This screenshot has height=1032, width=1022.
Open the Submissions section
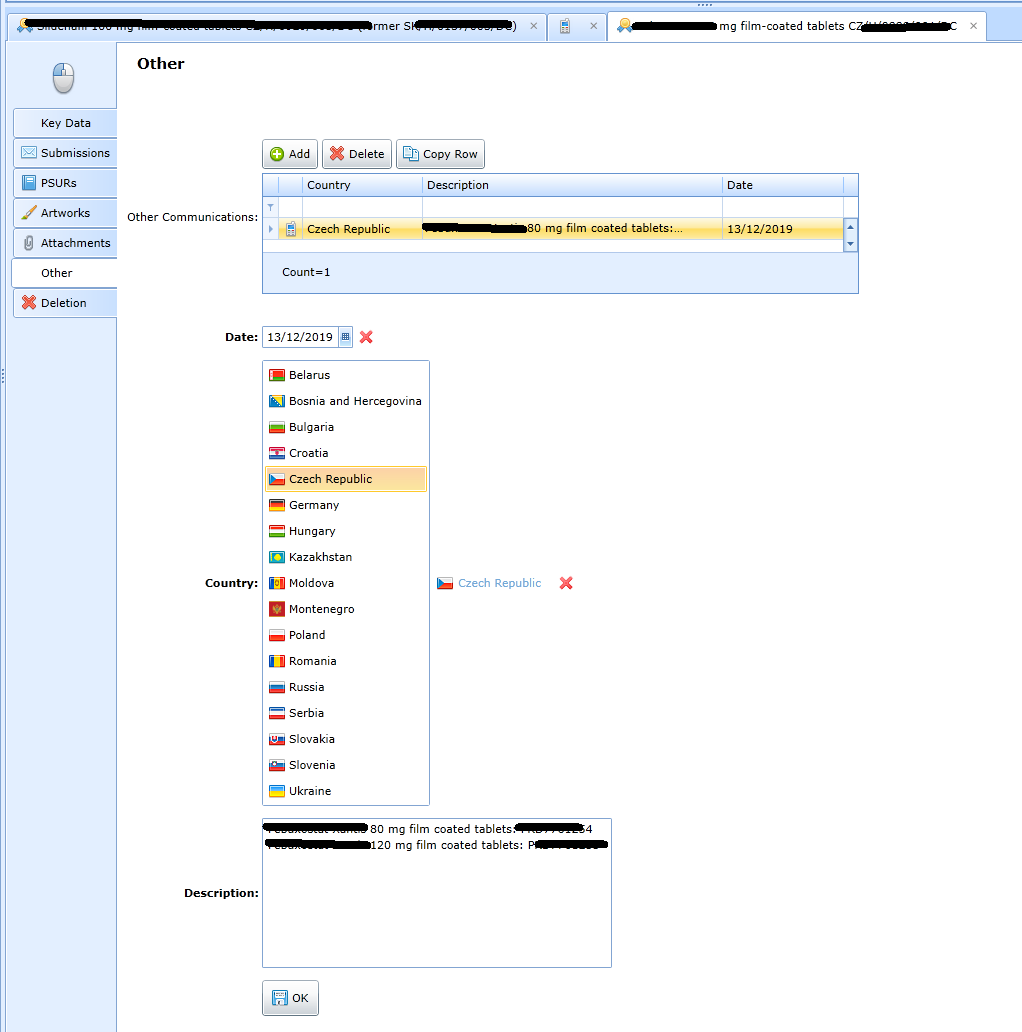click(65, 153)
